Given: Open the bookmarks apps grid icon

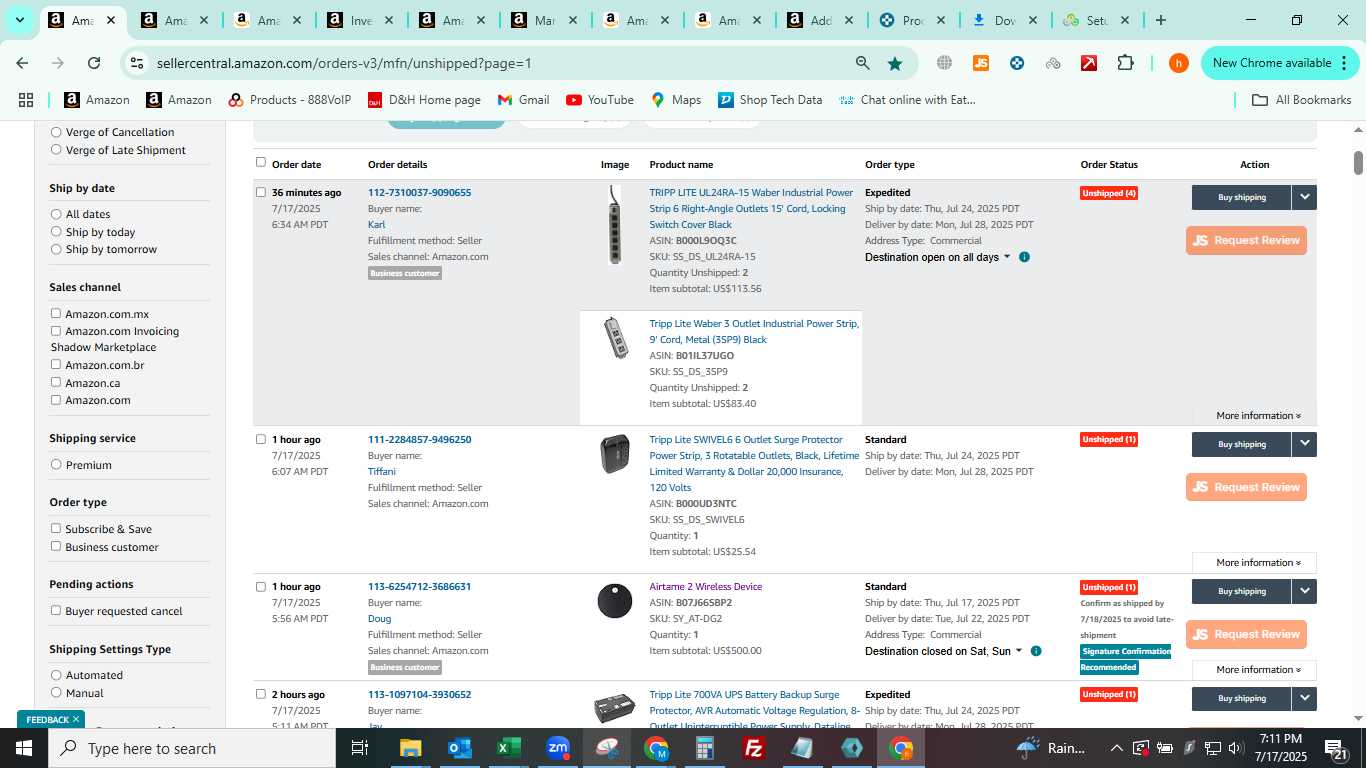Looking at the screenshot, I should [x=26, y=100].
